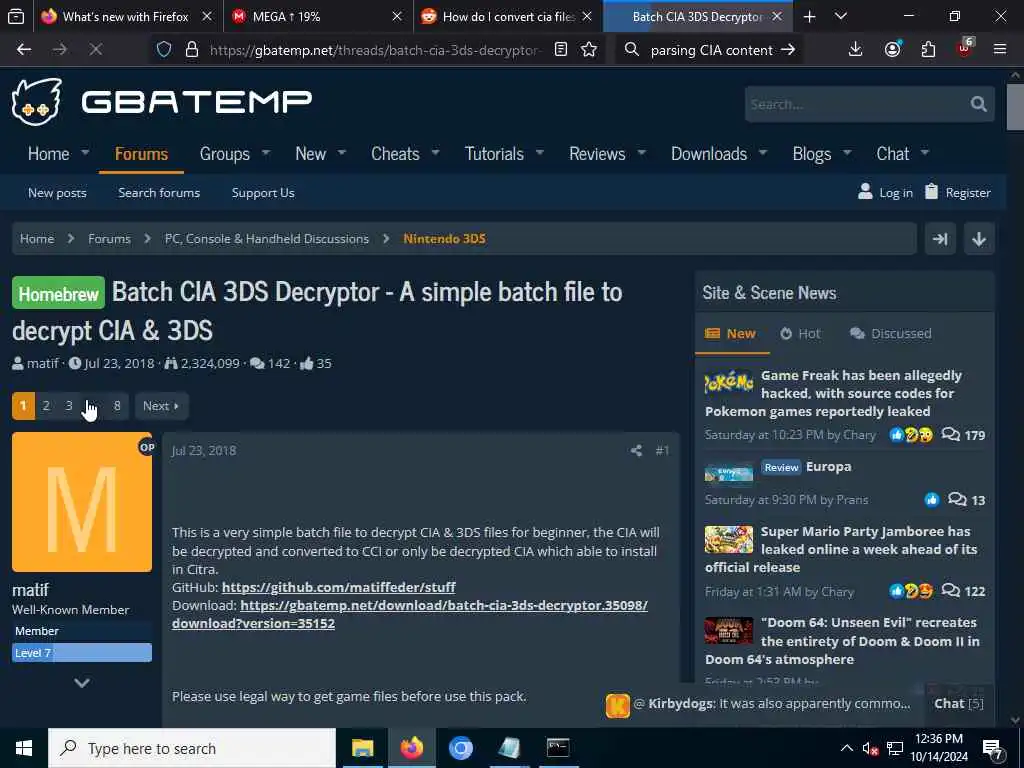Close the Batch CIA 3DS Decryptor tab
Viewport: 1024px width, 768px height.
pyautogui.click(x=777, y=16)
